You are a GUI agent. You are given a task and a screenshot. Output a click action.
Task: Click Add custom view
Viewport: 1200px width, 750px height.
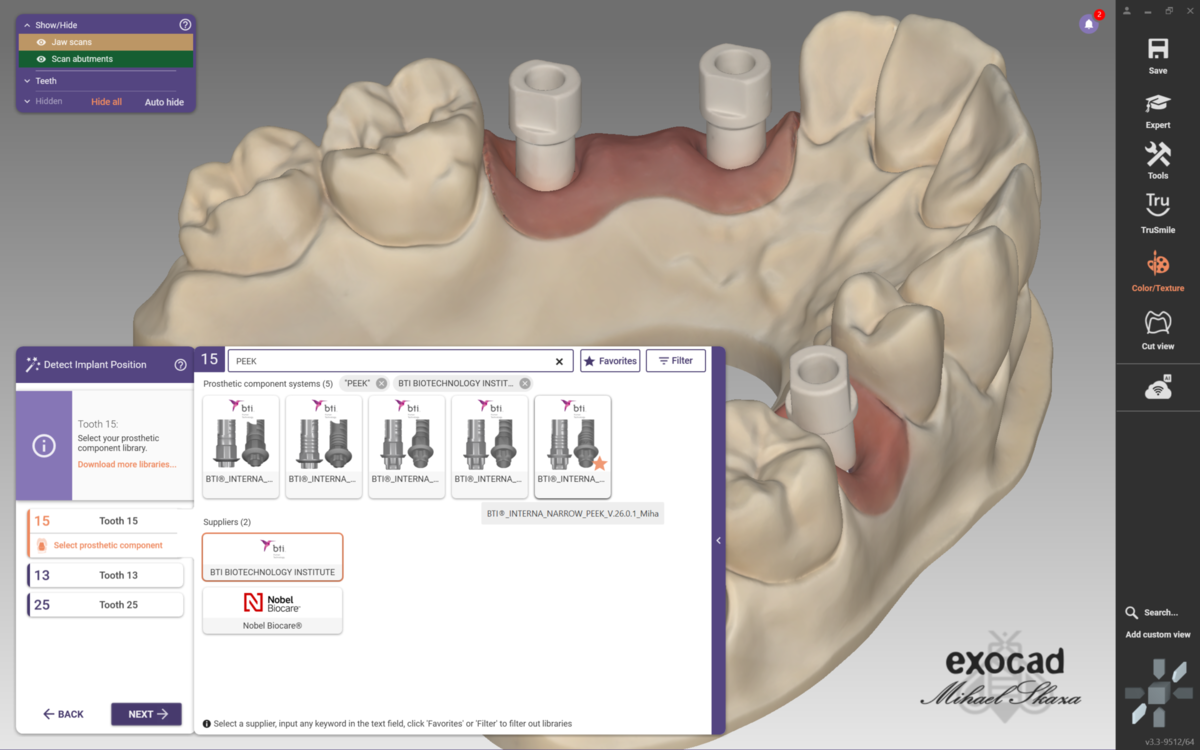tap(1158, 635)
